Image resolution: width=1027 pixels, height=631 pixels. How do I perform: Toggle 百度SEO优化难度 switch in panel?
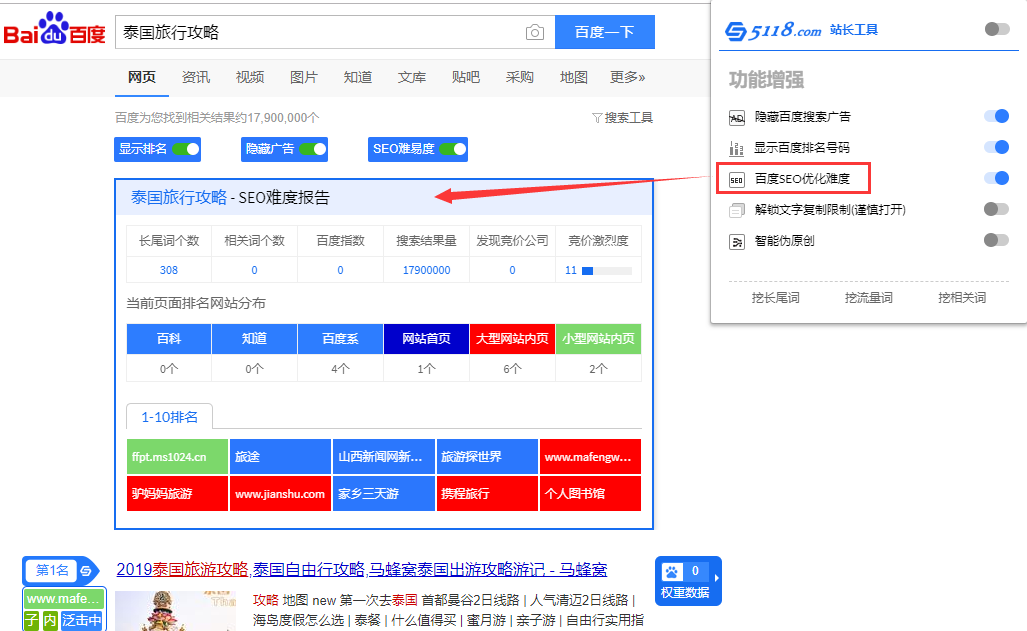coord(997,178)
